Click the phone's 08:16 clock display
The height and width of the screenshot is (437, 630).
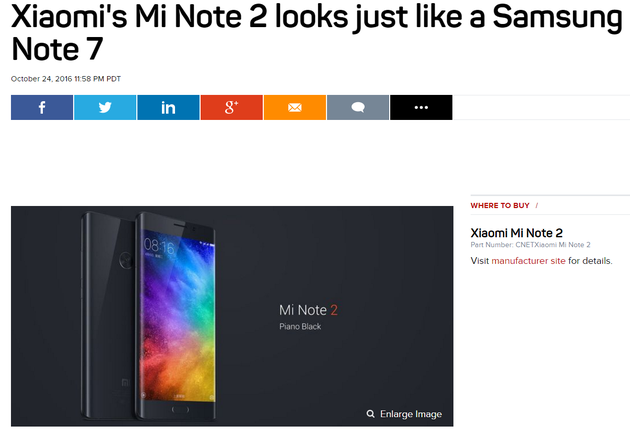point(160,246)
